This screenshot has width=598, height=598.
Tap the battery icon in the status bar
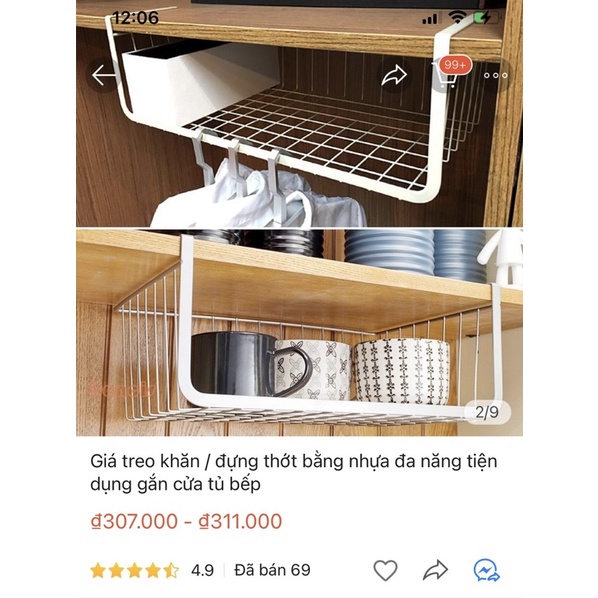click(486, 18)
